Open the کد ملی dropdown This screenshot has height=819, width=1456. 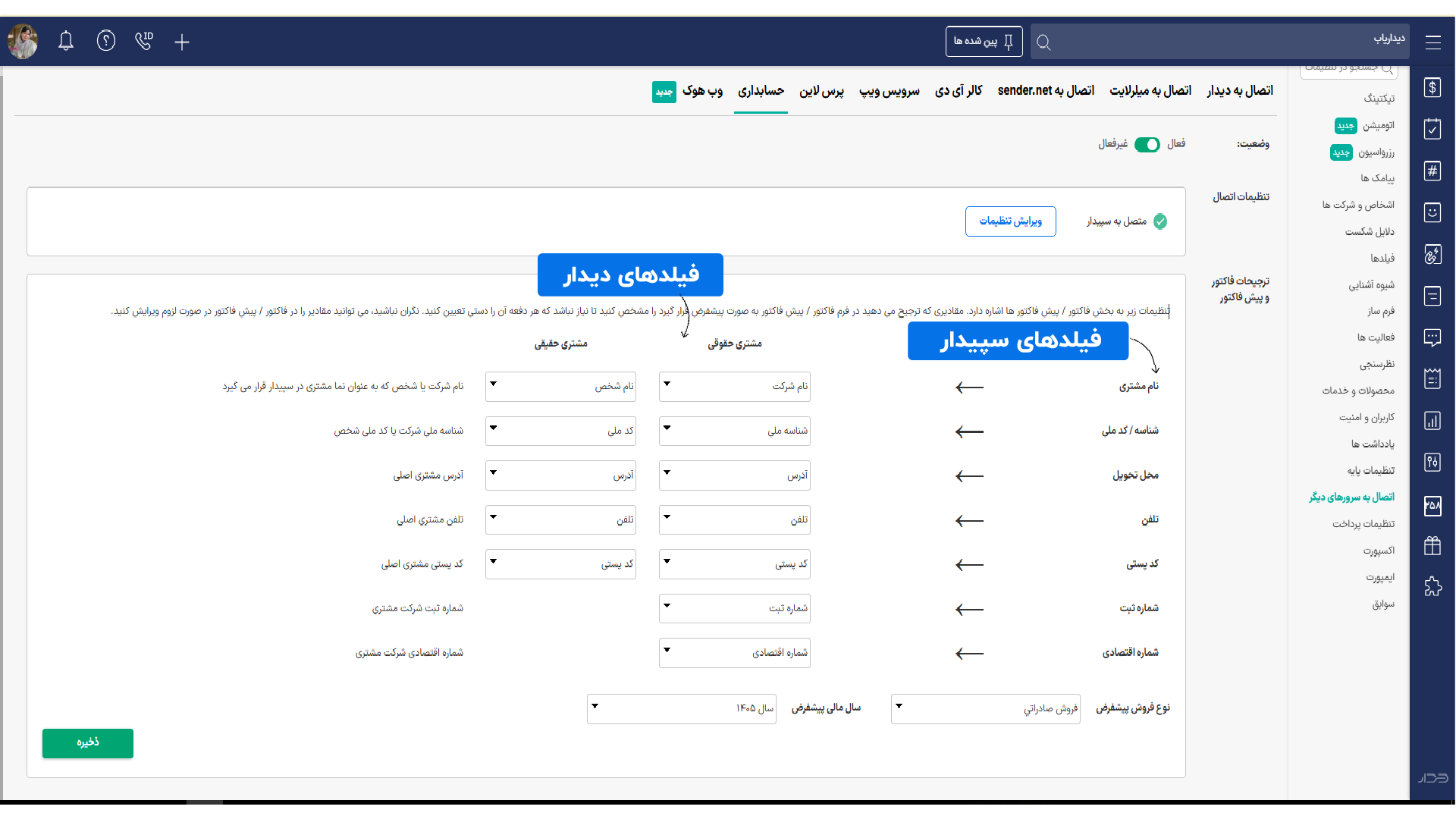pos(560,431)
